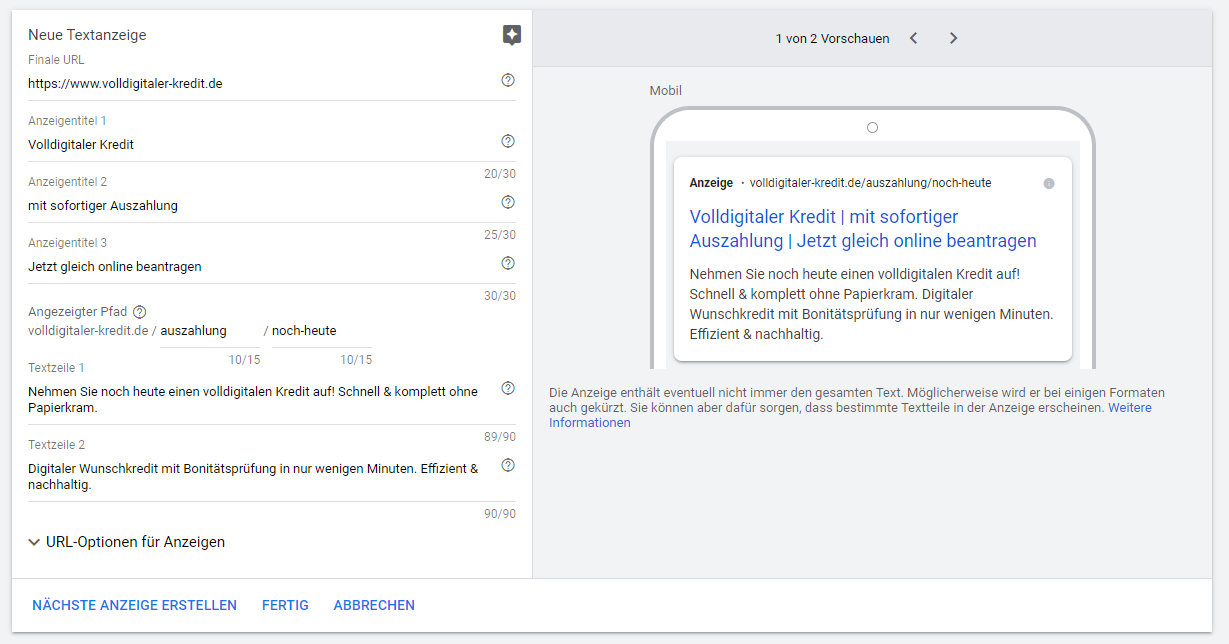The height and width of the screenshot is (644, 1229).
Task: Expand URL-Optionen für Anzeigen section
Action: click(x=127, y=542)
